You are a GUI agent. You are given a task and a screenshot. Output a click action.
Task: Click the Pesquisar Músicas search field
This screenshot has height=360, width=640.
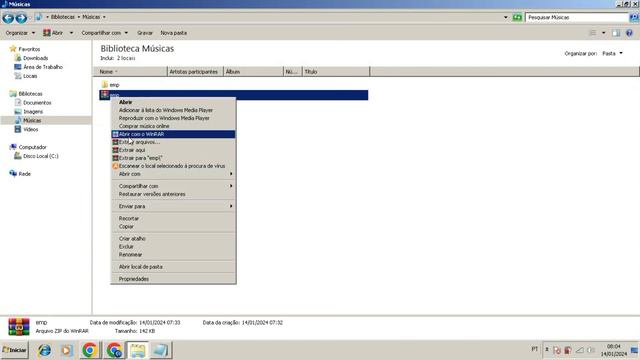pyautogui.click(x=577, y=17)
